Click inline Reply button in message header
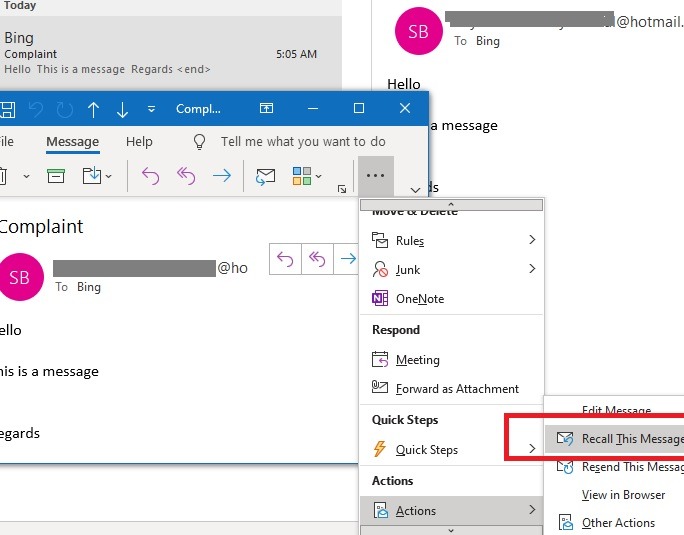The image size is (684, 535). [x=285, y=259]
